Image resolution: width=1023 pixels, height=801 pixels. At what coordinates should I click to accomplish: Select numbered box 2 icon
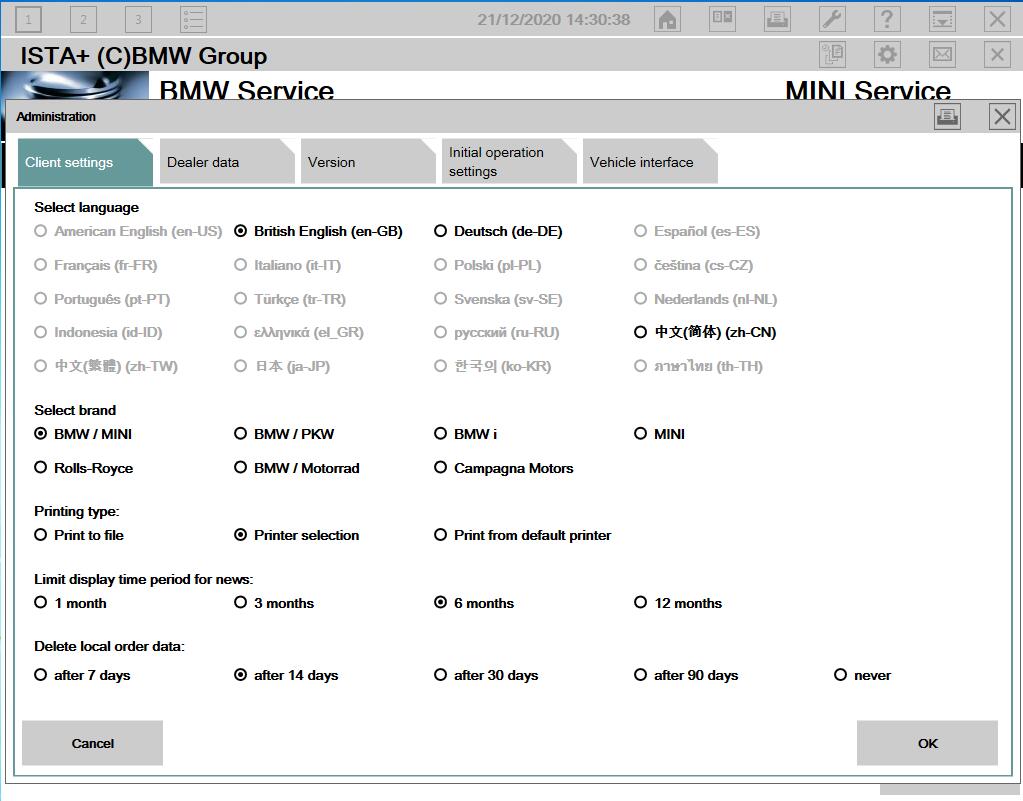pyautogui.click(x=84, y=20)
